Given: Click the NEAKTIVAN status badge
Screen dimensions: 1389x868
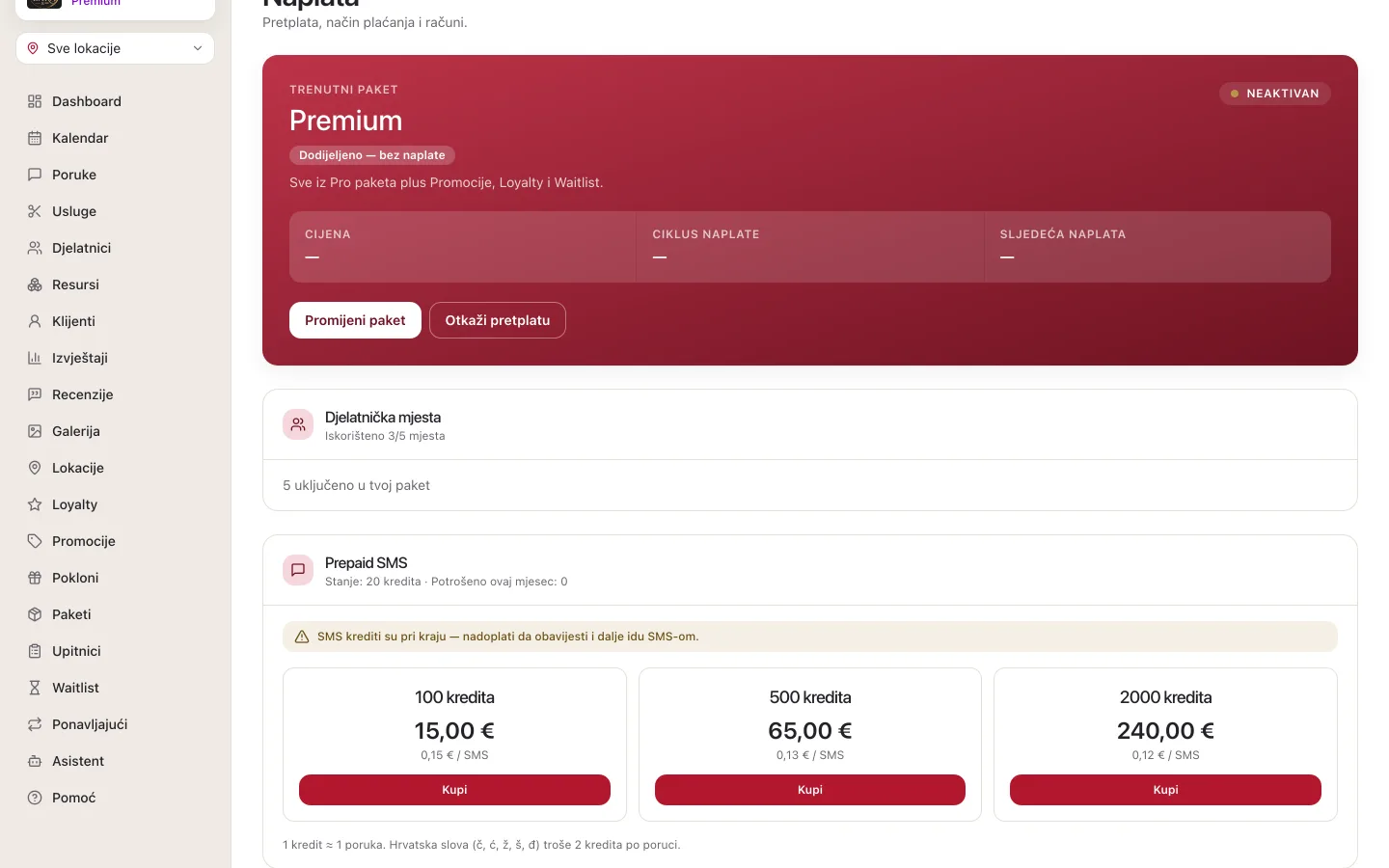Looking at the screenshot, I should click(x=1275, y=94).
